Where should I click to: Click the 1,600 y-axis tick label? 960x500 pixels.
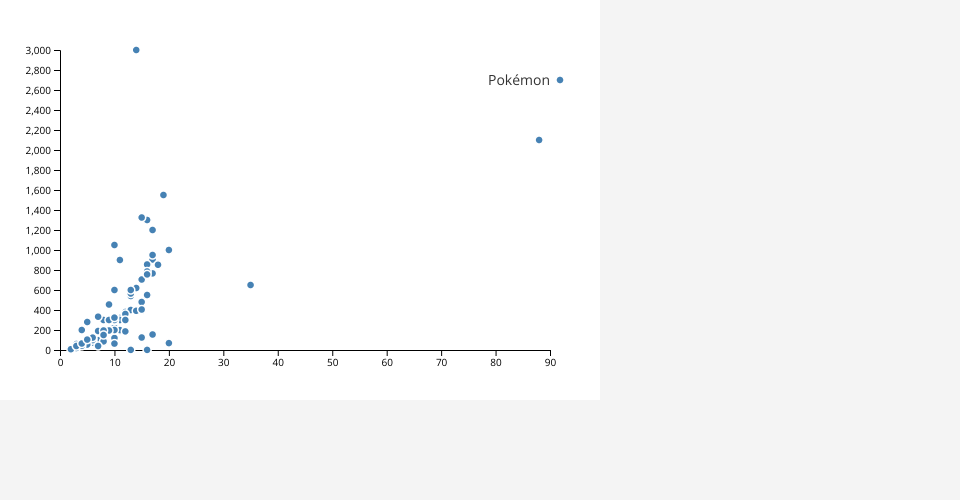[x=38, y=190]
